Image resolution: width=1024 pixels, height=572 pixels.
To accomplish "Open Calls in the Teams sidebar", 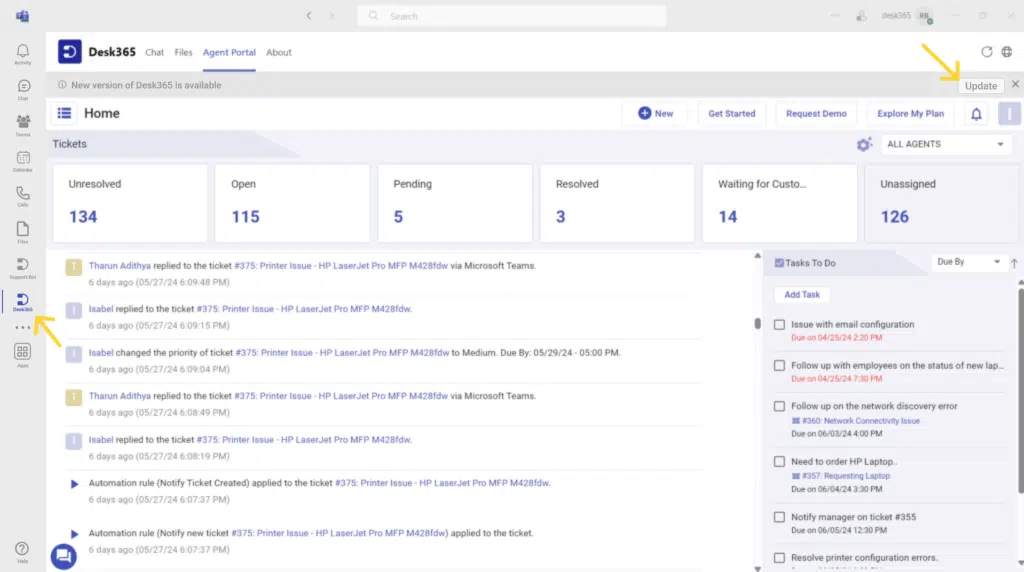I will [22, 196].
